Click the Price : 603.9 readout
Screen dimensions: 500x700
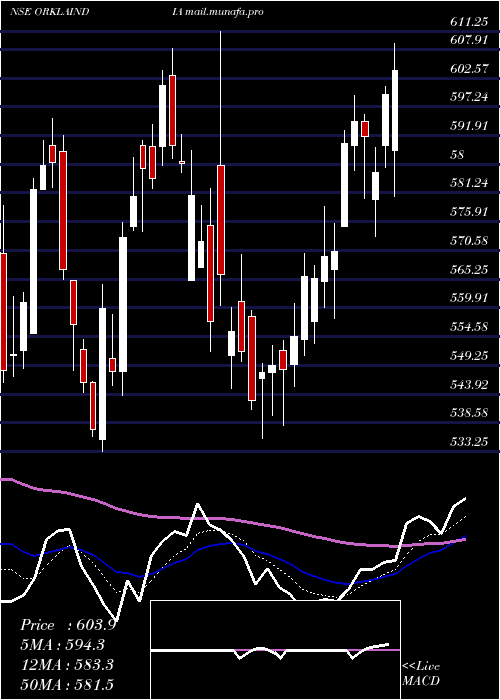pos(68,625)
